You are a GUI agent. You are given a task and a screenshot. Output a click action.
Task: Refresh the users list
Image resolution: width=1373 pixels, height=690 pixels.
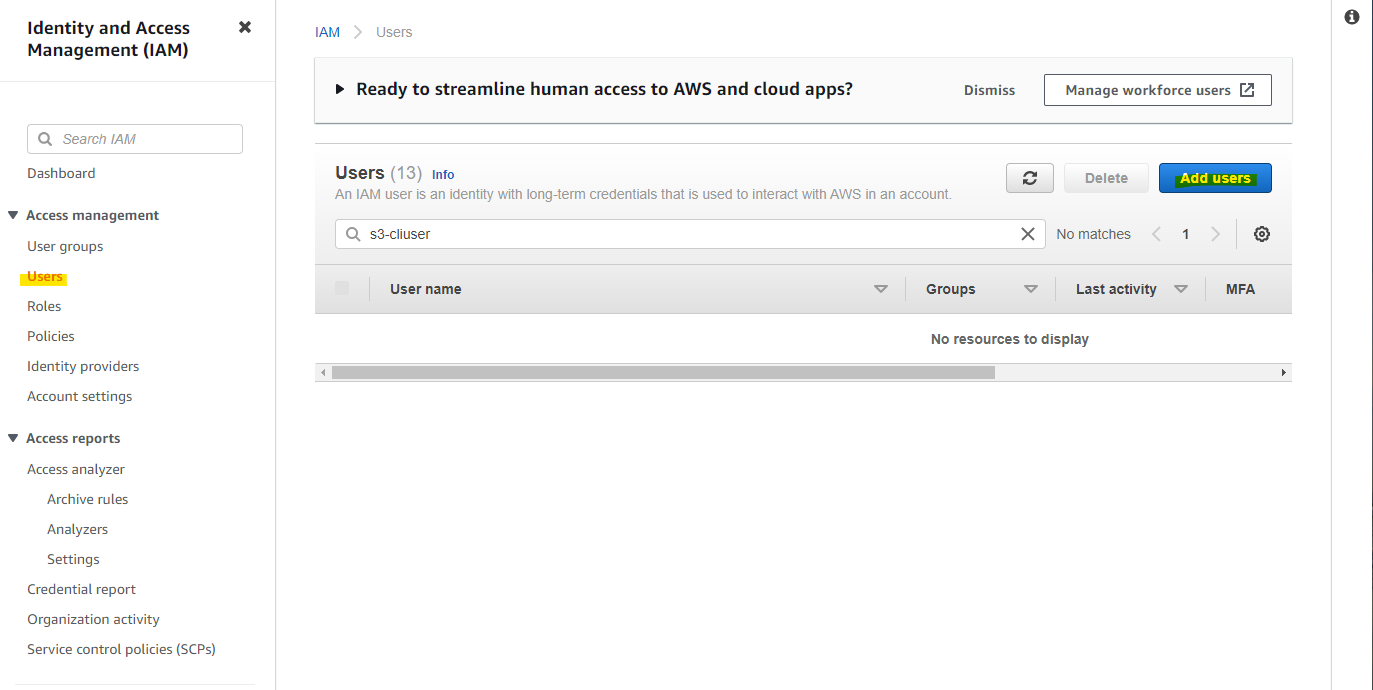(1029, 177)
